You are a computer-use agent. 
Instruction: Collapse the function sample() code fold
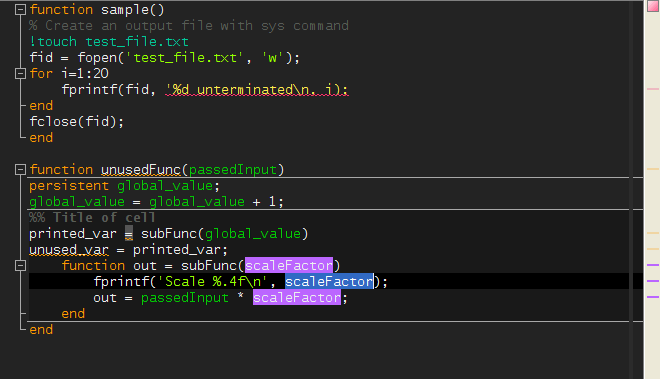click(x=20, y=10)
